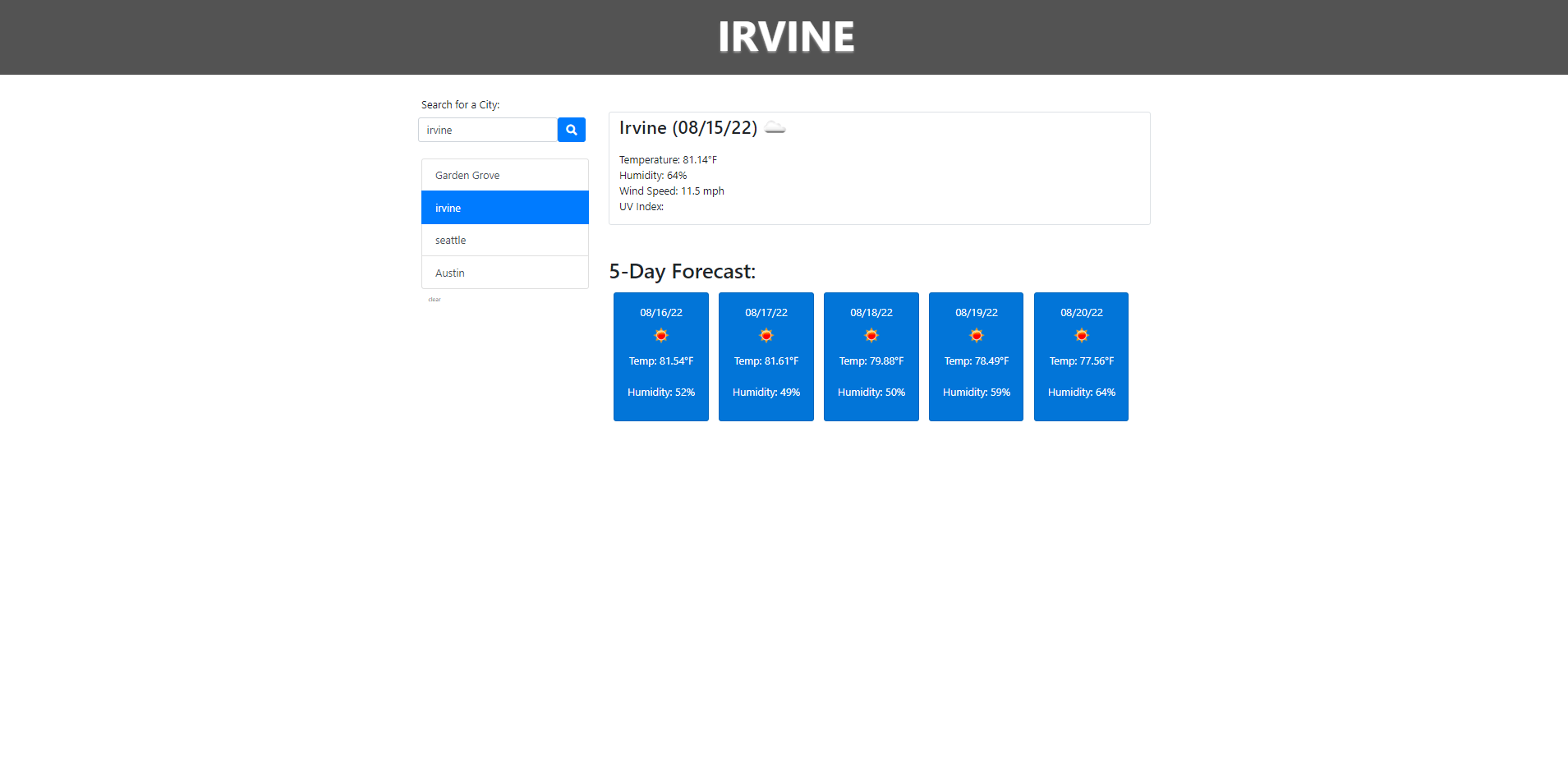This screenshot has width=1568, height=767.
Task: Click the Temp: 81.54°F text on first card
Action: tap(660, 361)
